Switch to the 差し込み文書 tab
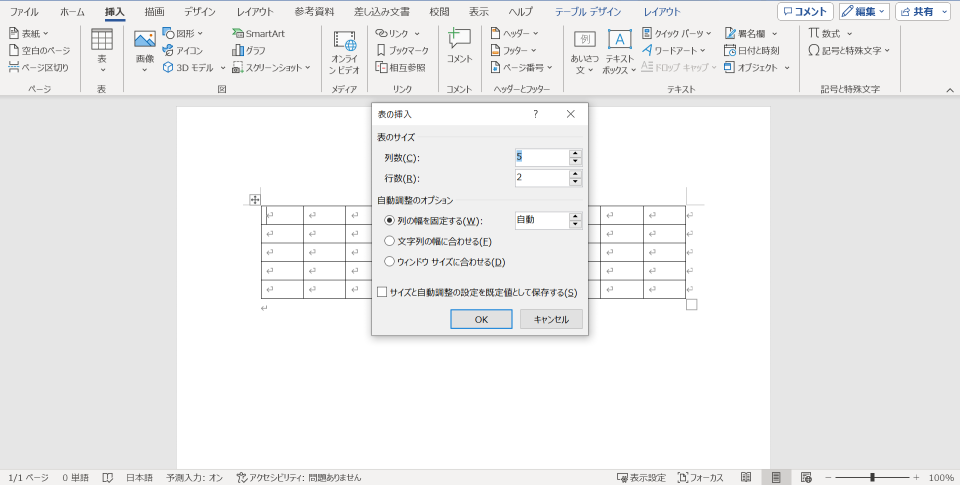Screen dimensions: 960x485 click(x=381, y=12)
